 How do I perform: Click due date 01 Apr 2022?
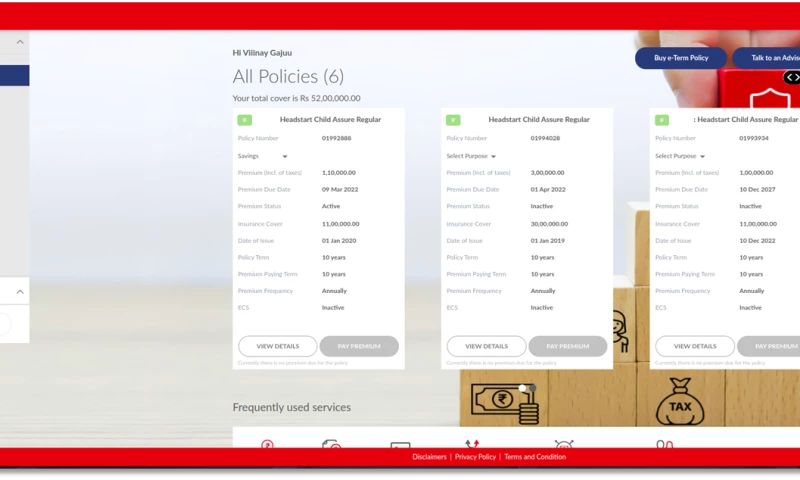pos(548,190)
